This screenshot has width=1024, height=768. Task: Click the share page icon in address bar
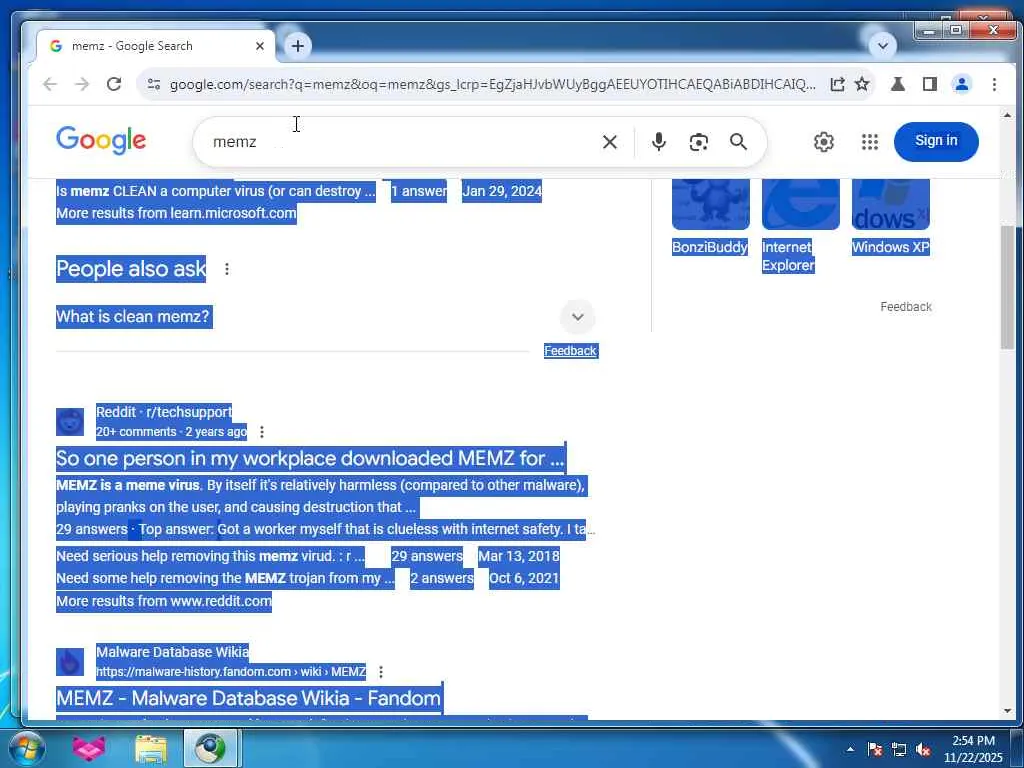[837, 84]
